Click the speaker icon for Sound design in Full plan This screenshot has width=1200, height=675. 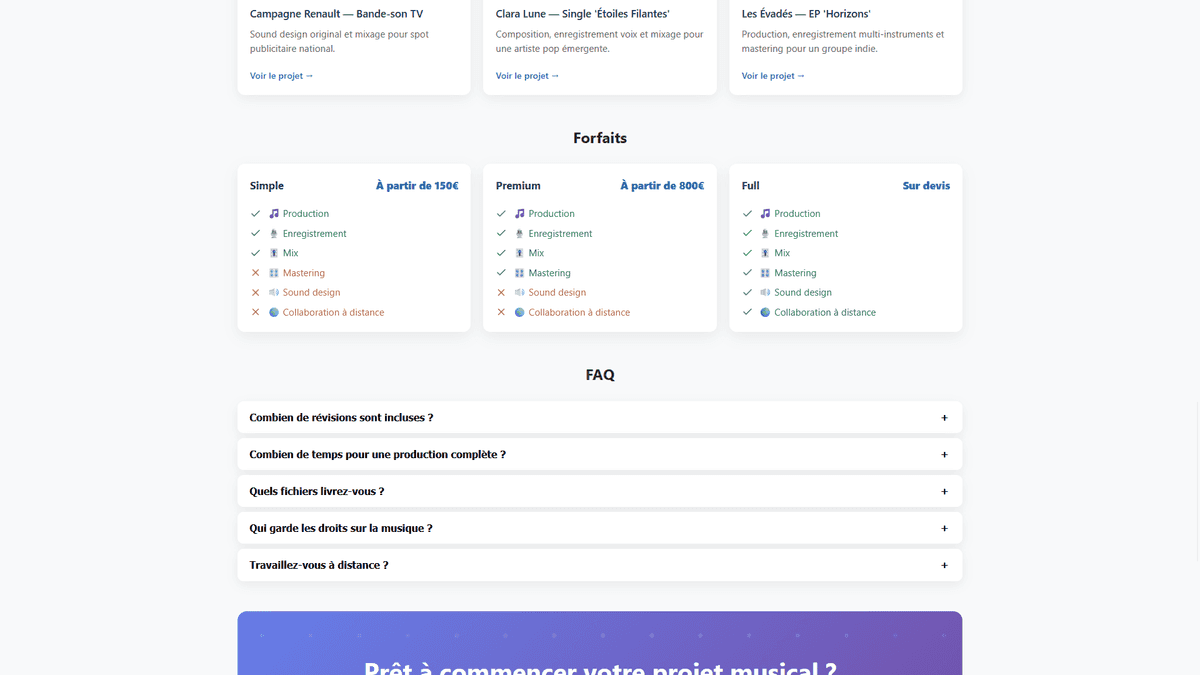point(765,292)
